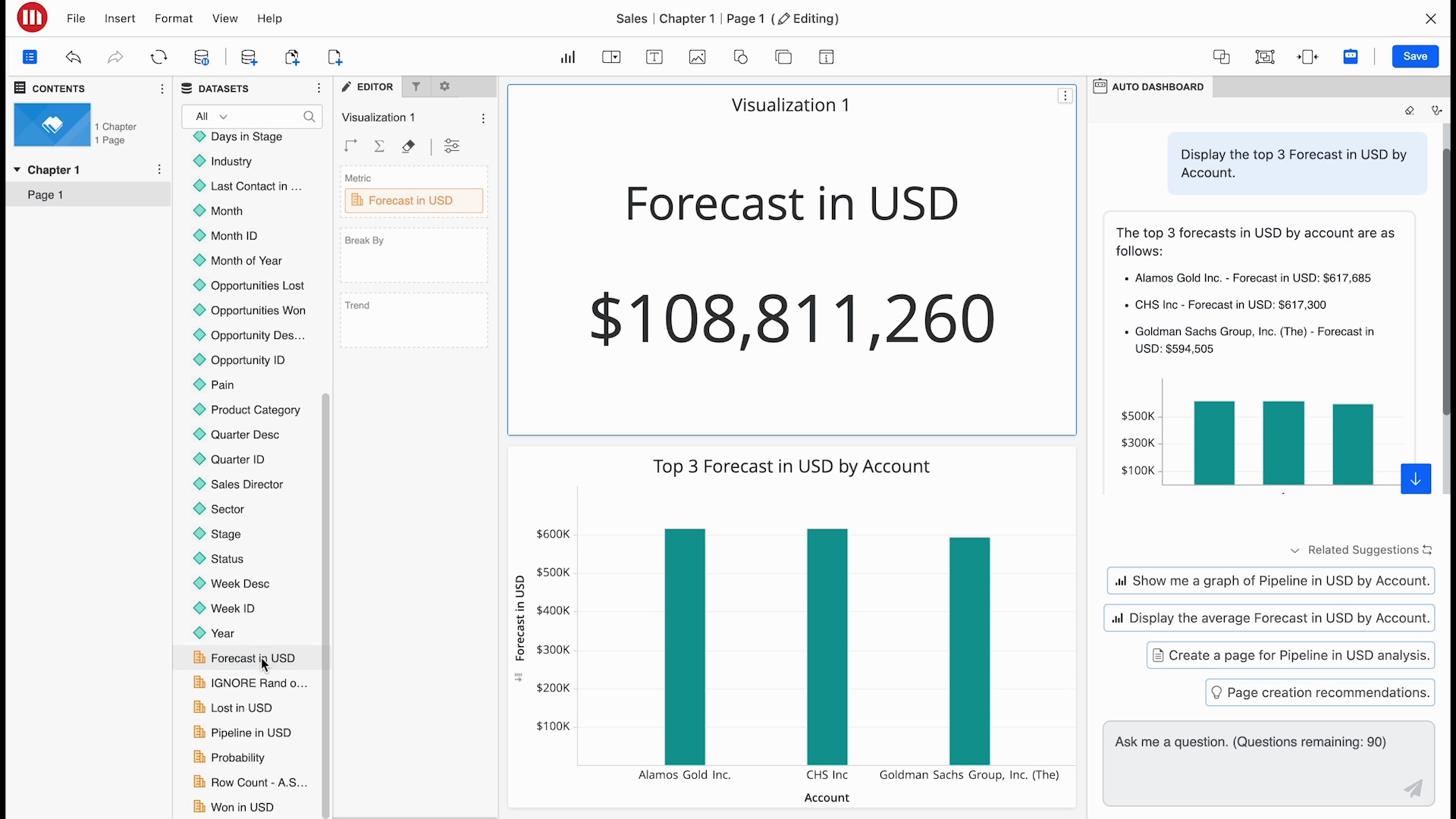1456x819 pixels.
Task: Click the clear chat eraser icon
Action: click(x=1409, y=111)
